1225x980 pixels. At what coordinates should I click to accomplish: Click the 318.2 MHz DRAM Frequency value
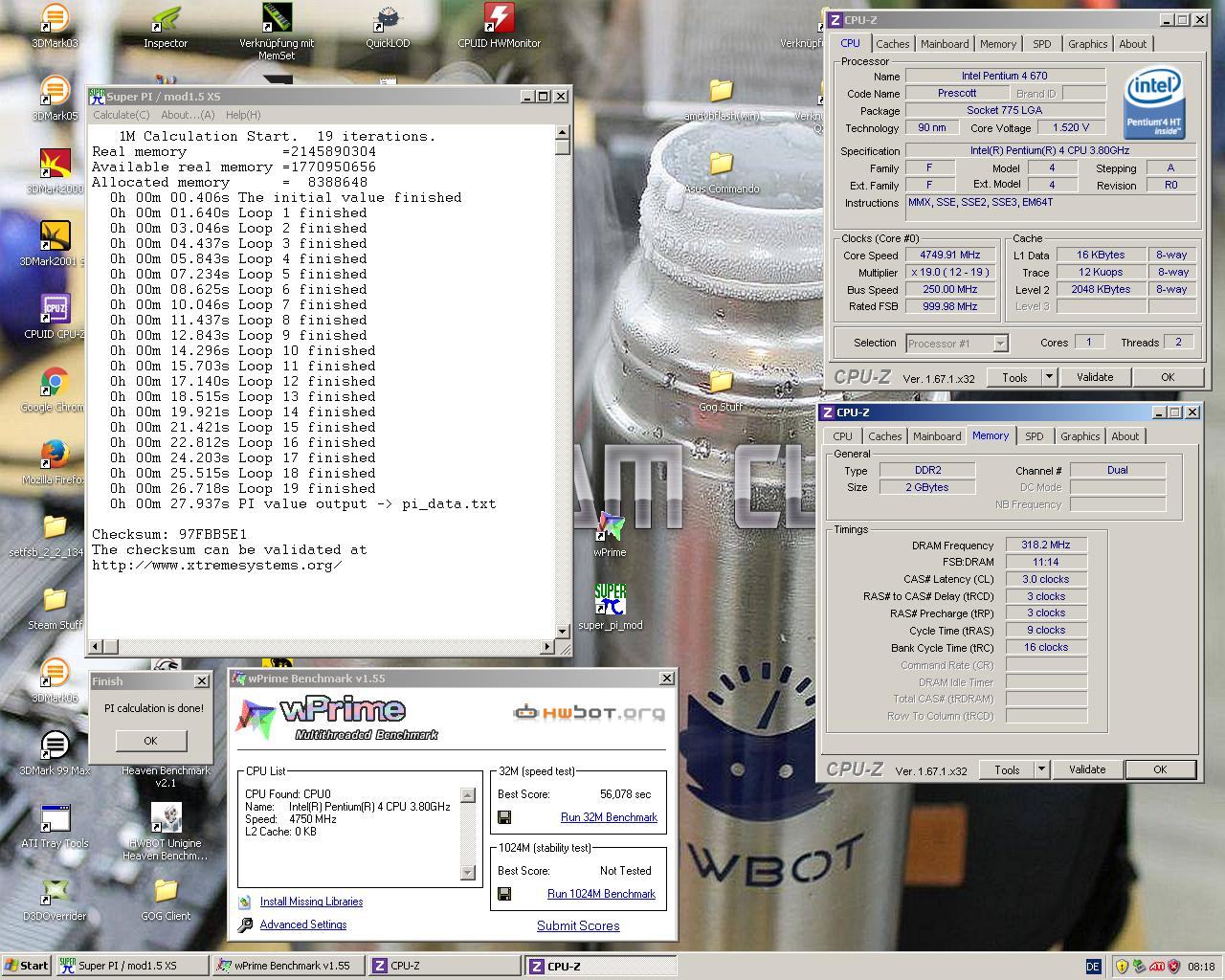pos(1046,545)
